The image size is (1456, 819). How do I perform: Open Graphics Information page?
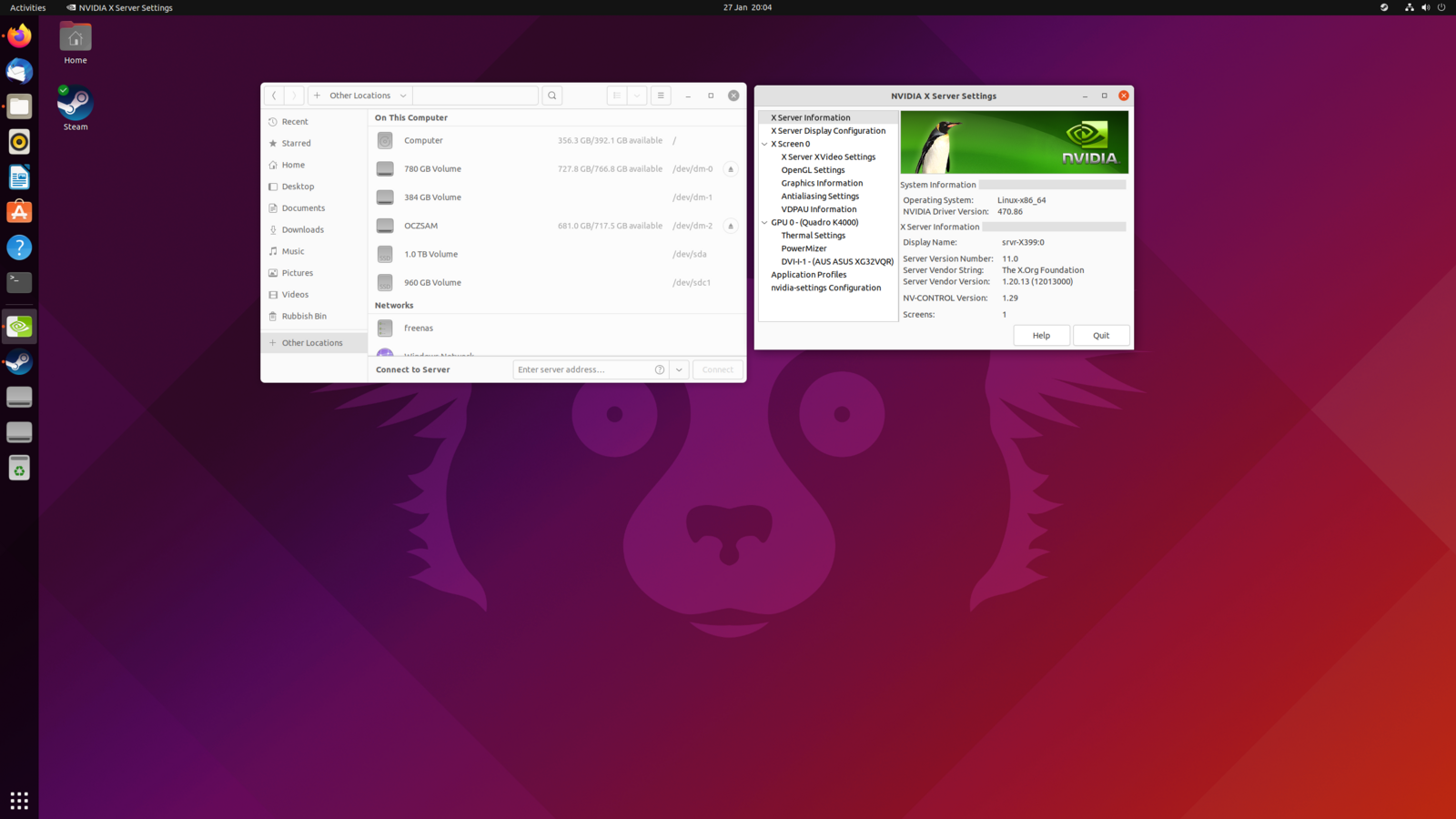[822, 183]
